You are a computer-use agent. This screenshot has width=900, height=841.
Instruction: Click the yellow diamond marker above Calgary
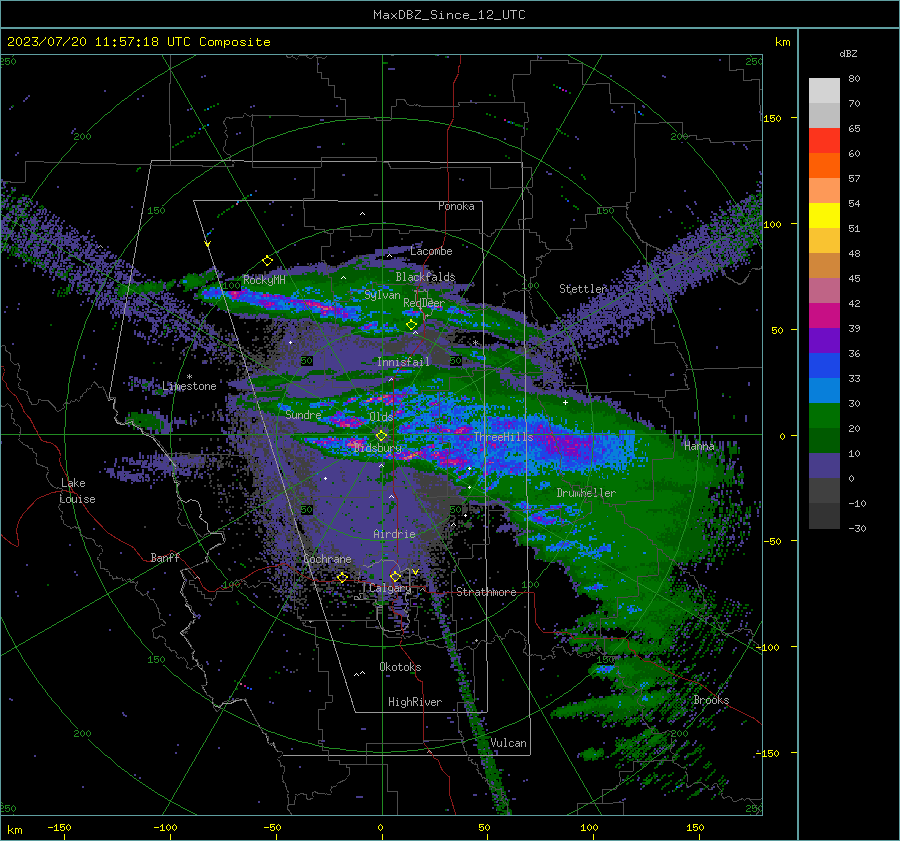tap(395, 576)
